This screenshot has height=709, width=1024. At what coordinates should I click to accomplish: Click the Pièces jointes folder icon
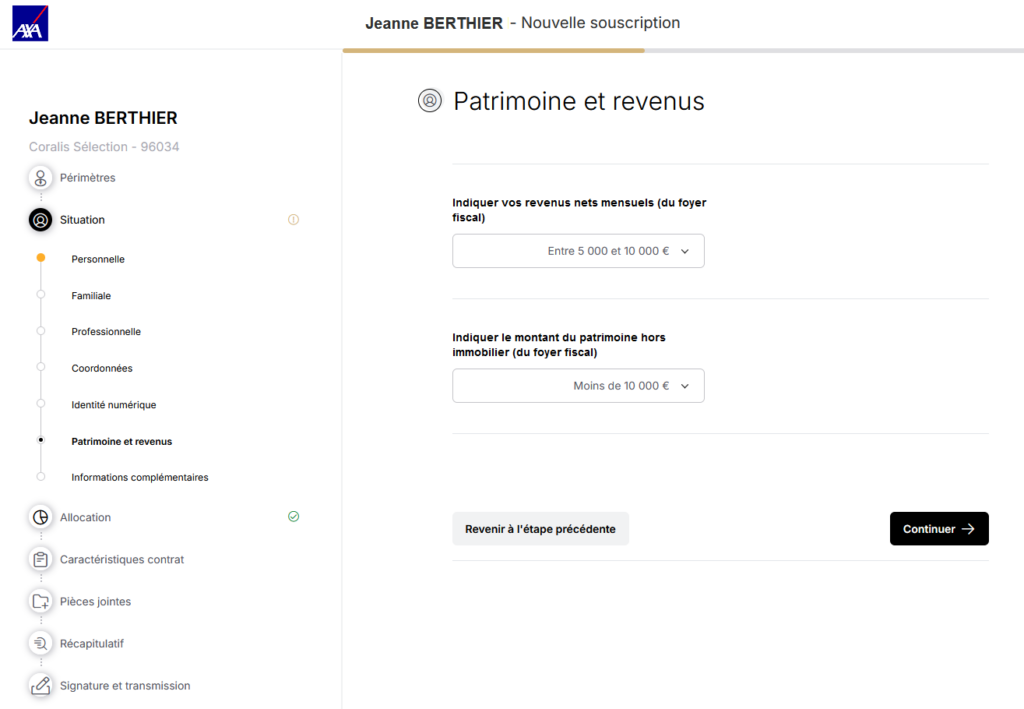(x=41, y=602)
